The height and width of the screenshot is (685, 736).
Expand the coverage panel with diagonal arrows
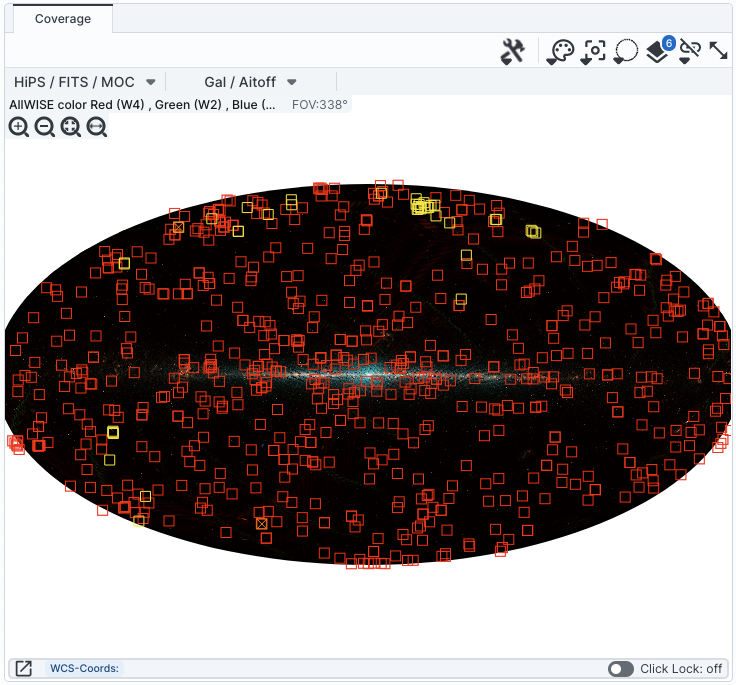tap(718, 51)
